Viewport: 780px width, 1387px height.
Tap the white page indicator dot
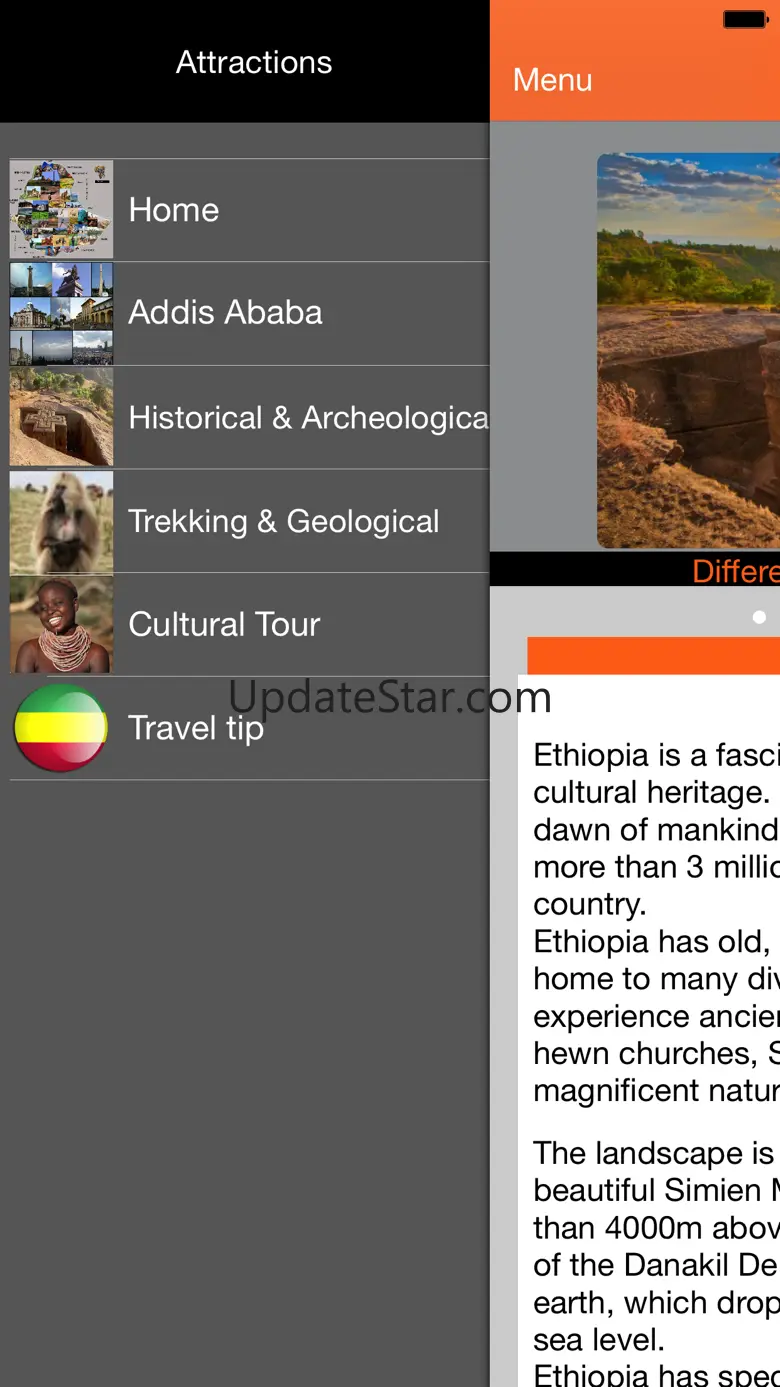point(759,617)
